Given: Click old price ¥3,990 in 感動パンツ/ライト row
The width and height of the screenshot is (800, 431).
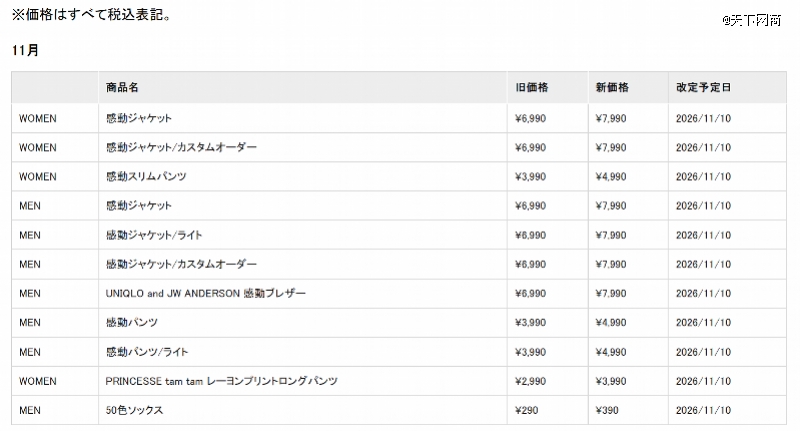Looking at the screenshot, I should 531,352.
